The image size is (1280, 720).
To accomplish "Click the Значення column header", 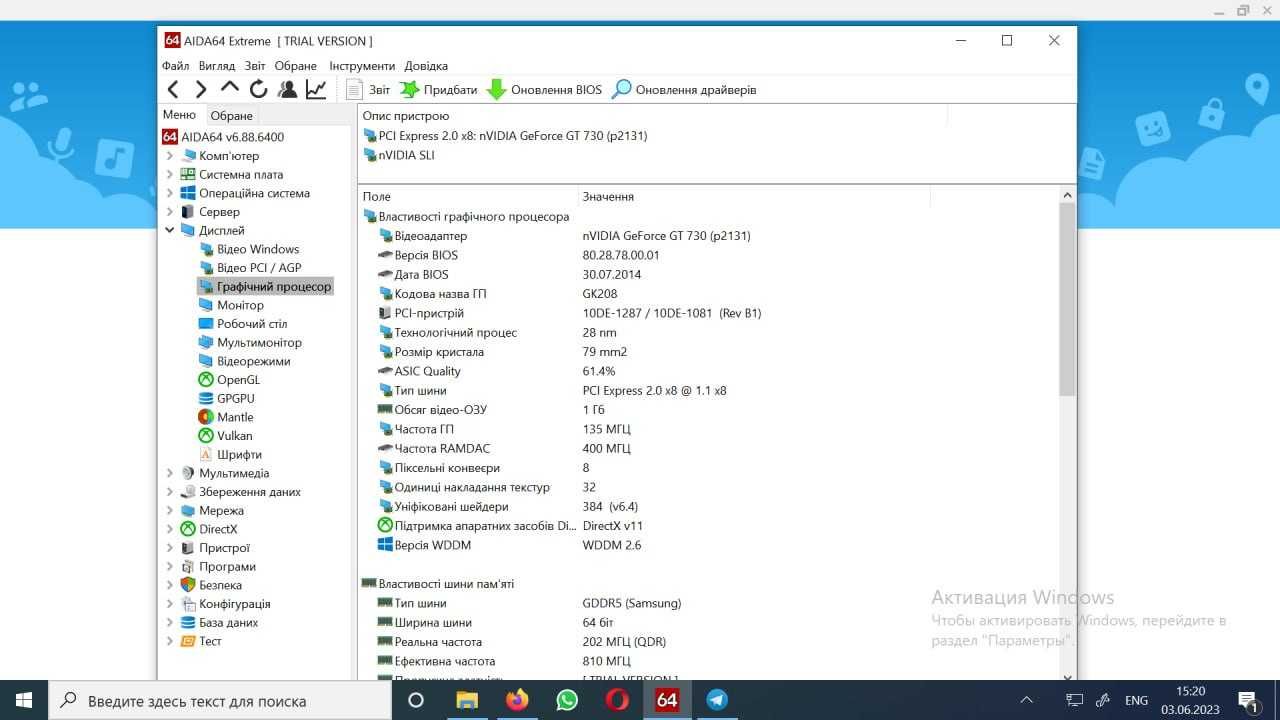I will (754, 197).
